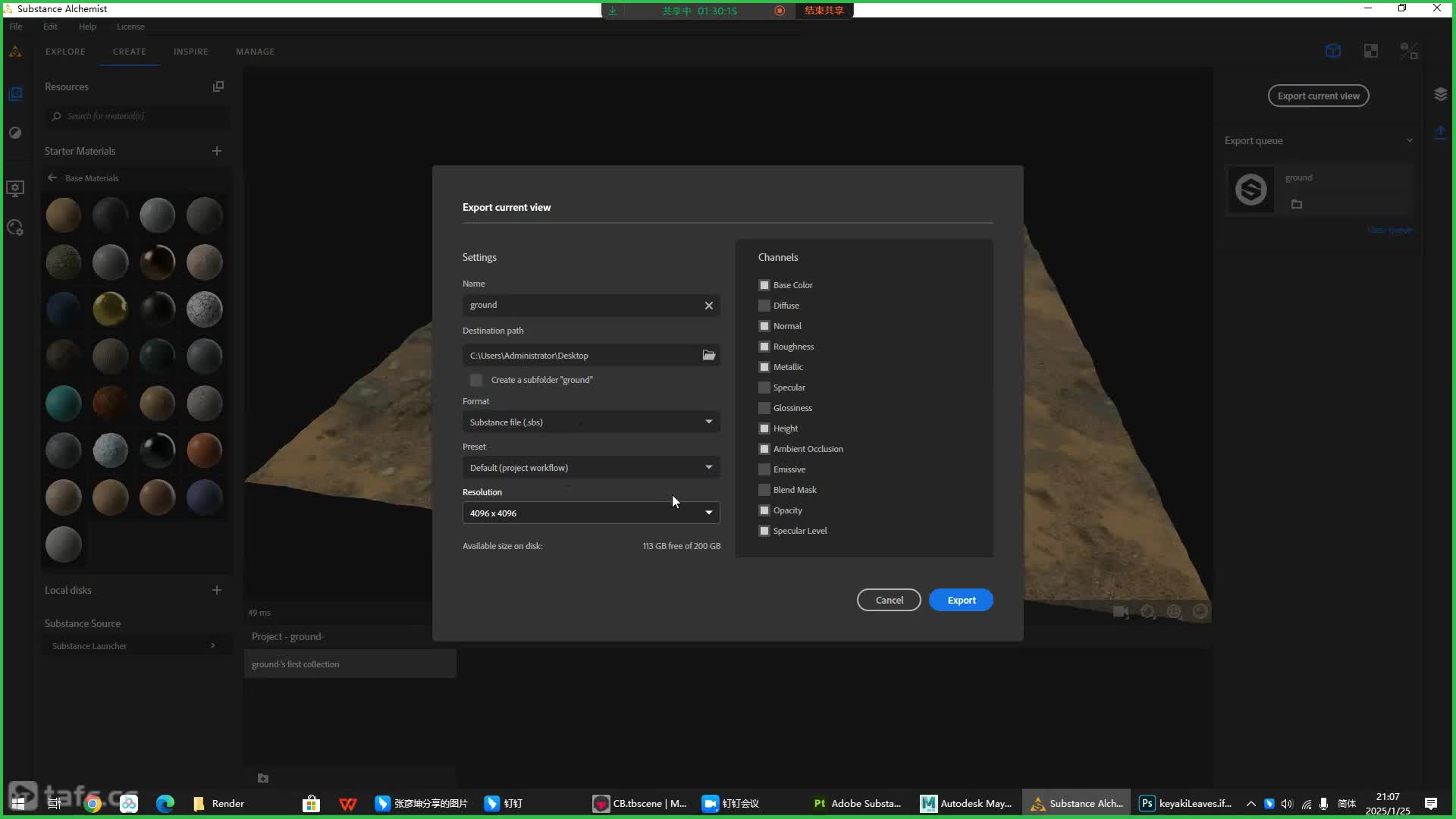Select the teal base material sphere
This screenshot has width=1456, height=819.
coord(64,403)
